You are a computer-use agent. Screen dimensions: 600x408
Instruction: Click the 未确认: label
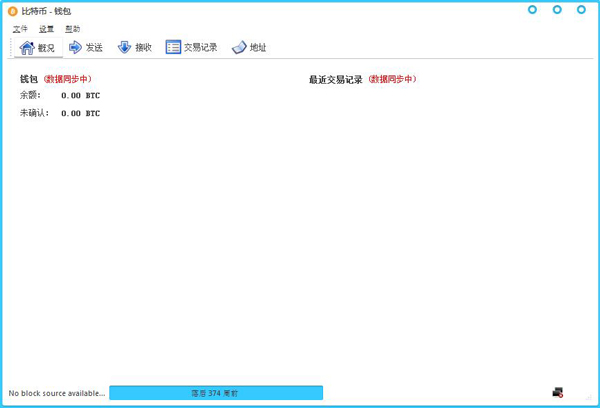[34, 113]
